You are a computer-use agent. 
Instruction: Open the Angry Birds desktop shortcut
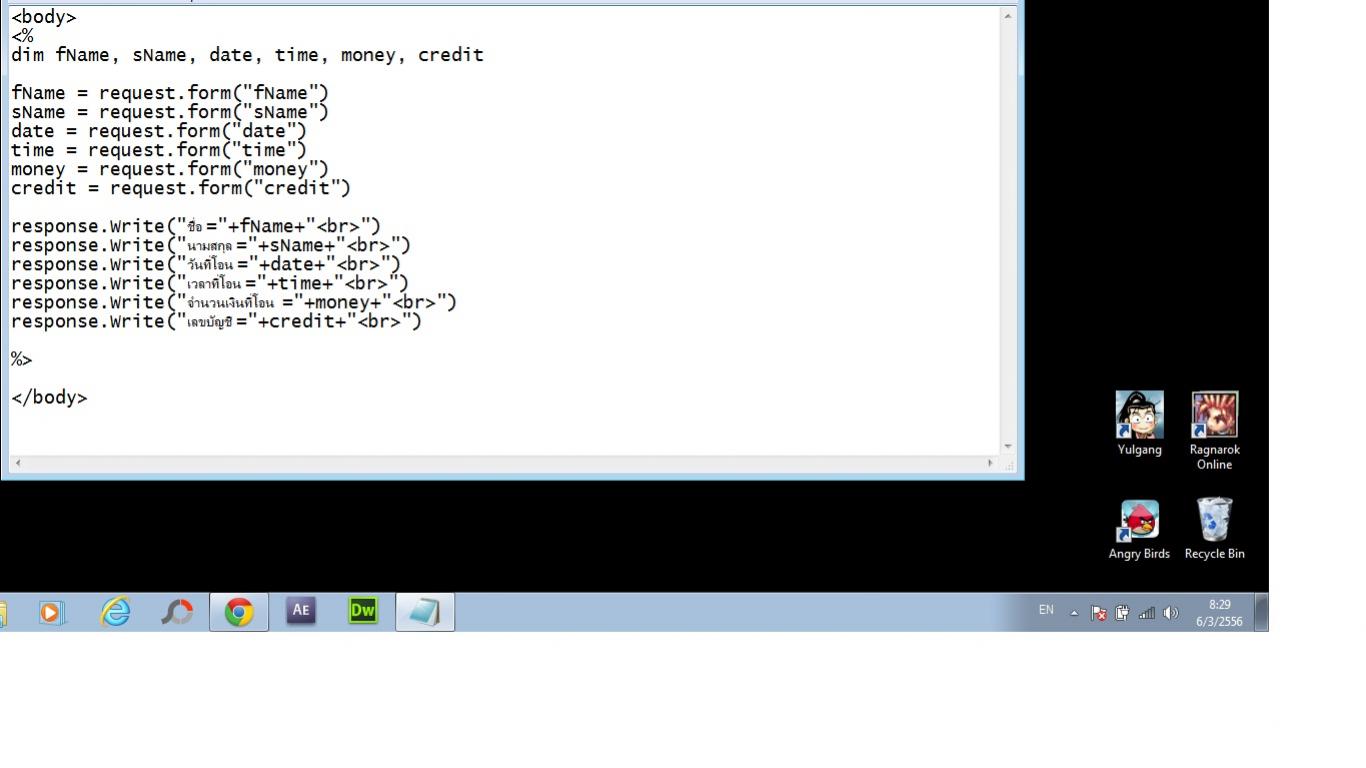1139,530
